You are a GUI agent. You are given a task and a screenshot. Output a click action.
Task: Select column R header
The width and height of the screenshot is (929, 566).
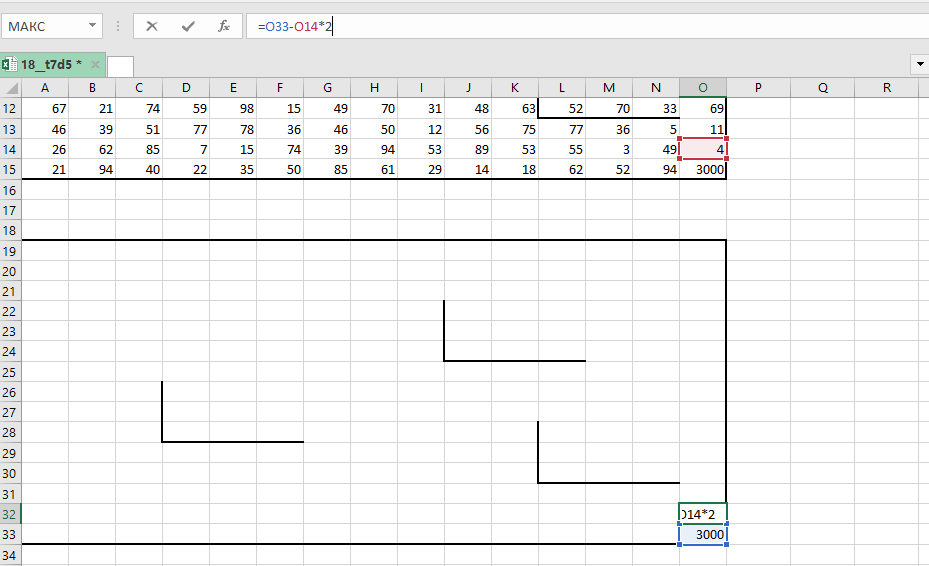(x=887, y=88)
